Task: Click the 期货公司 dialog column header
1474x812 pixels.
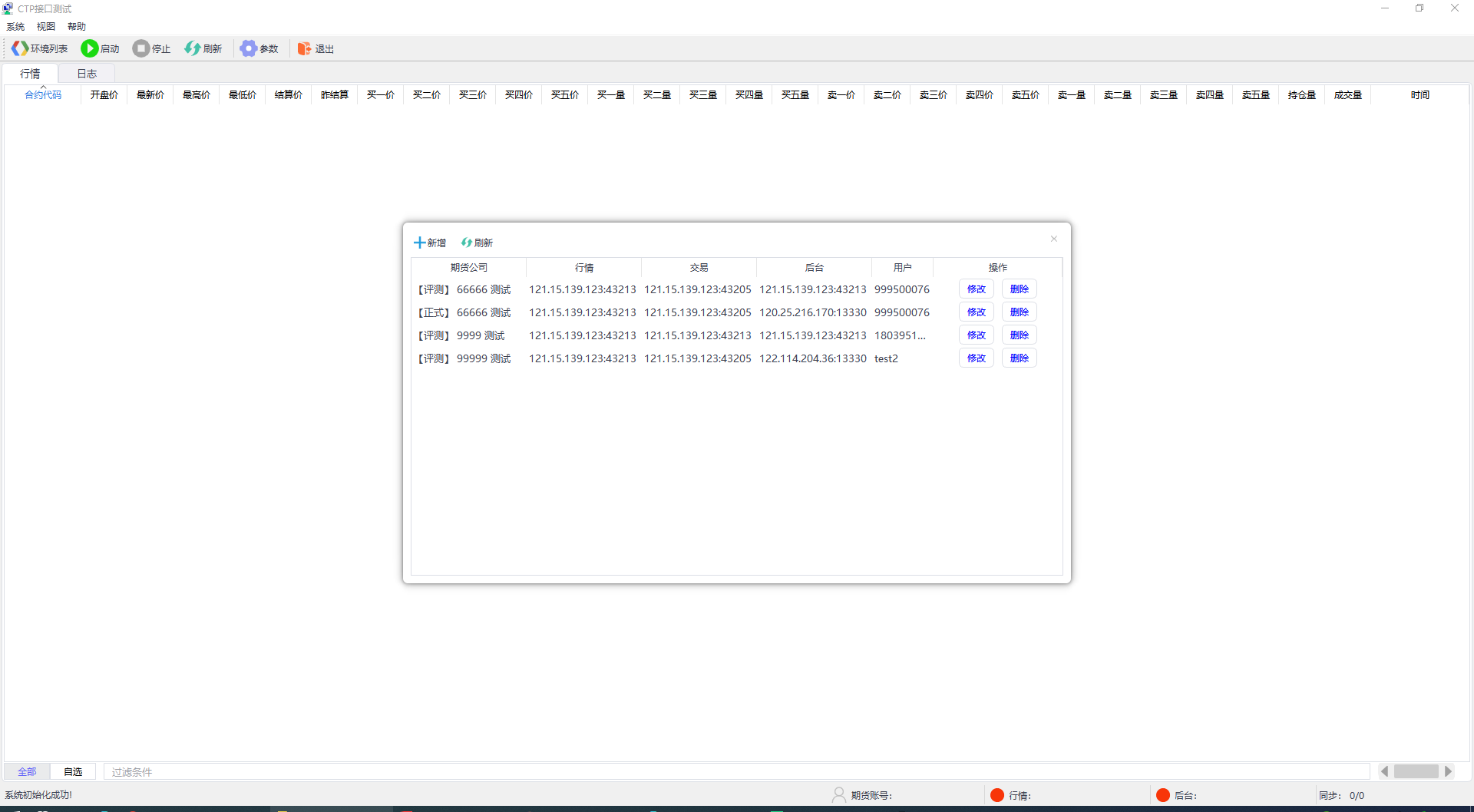Action: click(469, 267)
